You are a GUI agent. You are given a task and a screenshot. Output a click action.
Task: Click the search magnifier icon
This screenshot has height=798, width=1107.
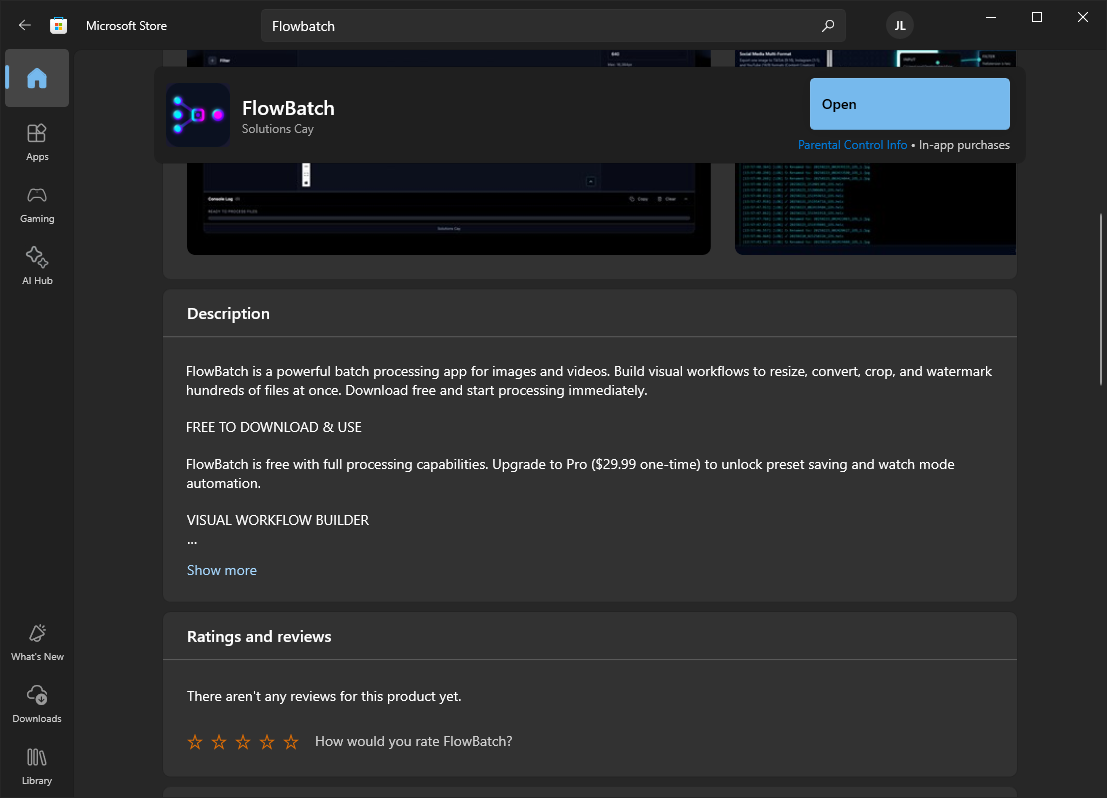(x=827, y=26)
